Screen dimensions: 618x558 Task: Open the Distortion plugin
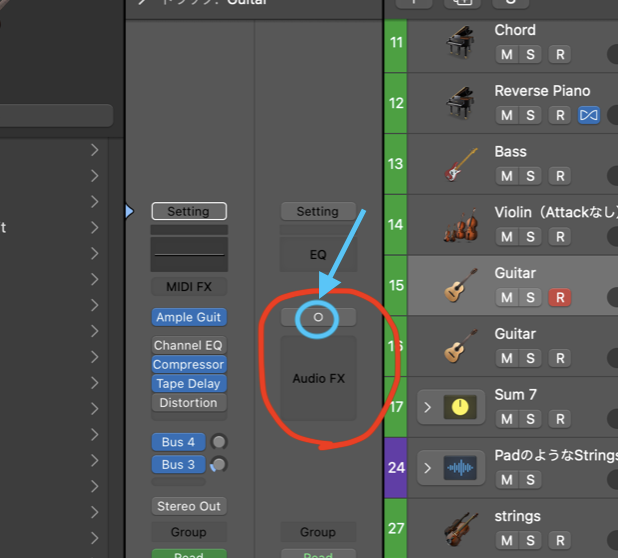189,403
